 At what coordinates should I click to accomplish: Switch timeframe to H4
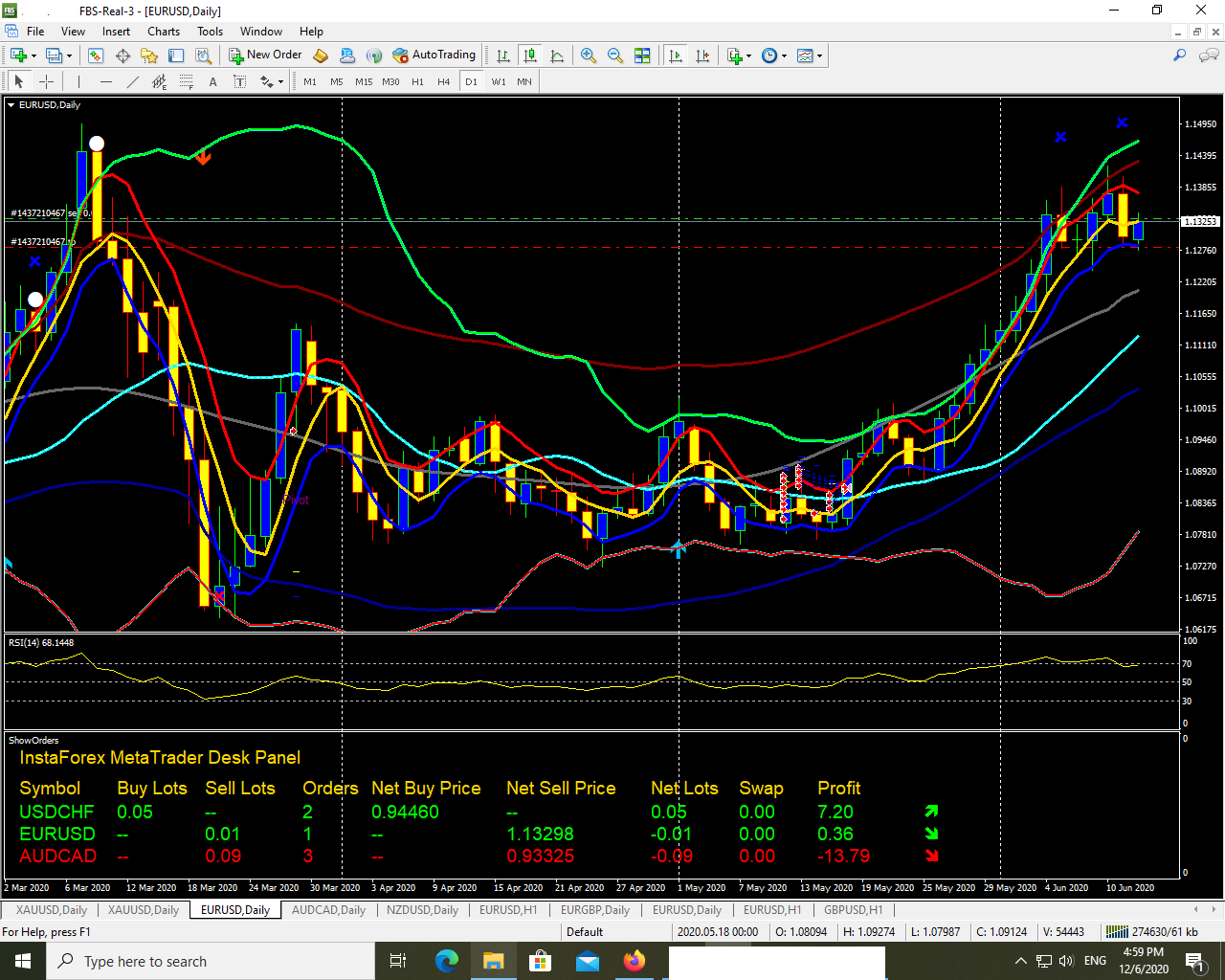tap(444, 81)
